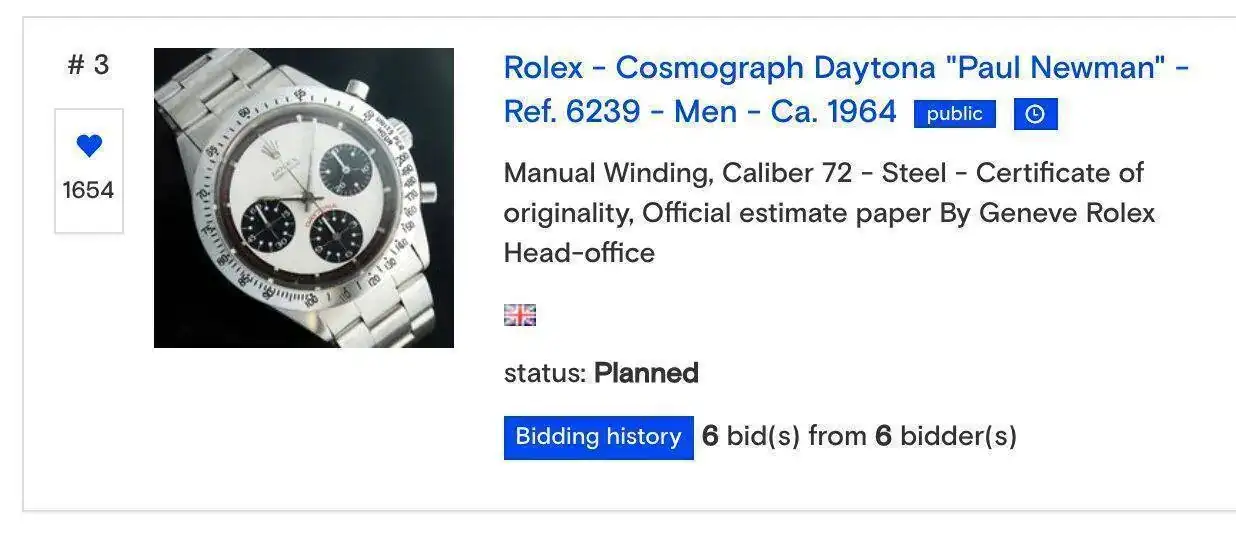Click the "Manual Winding, Caliber 72" description text
This screenshot has height=534, width=1236.
coord(678,173)
